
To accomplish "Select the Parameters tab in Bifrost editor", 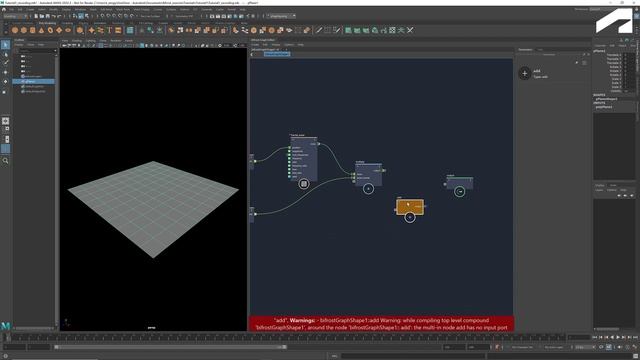I will [525, 50].
